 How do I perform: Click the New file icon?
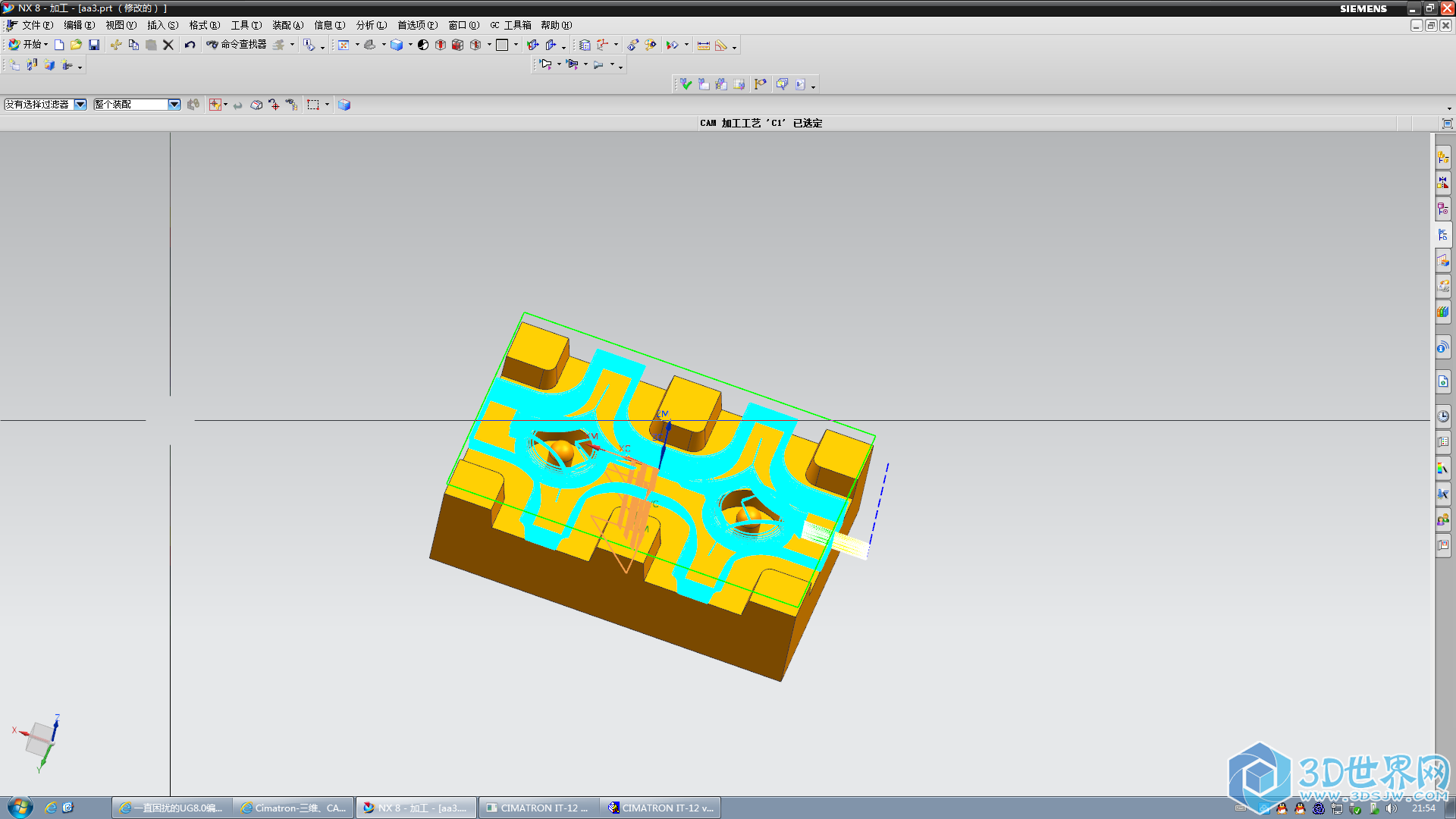(59, 45)
